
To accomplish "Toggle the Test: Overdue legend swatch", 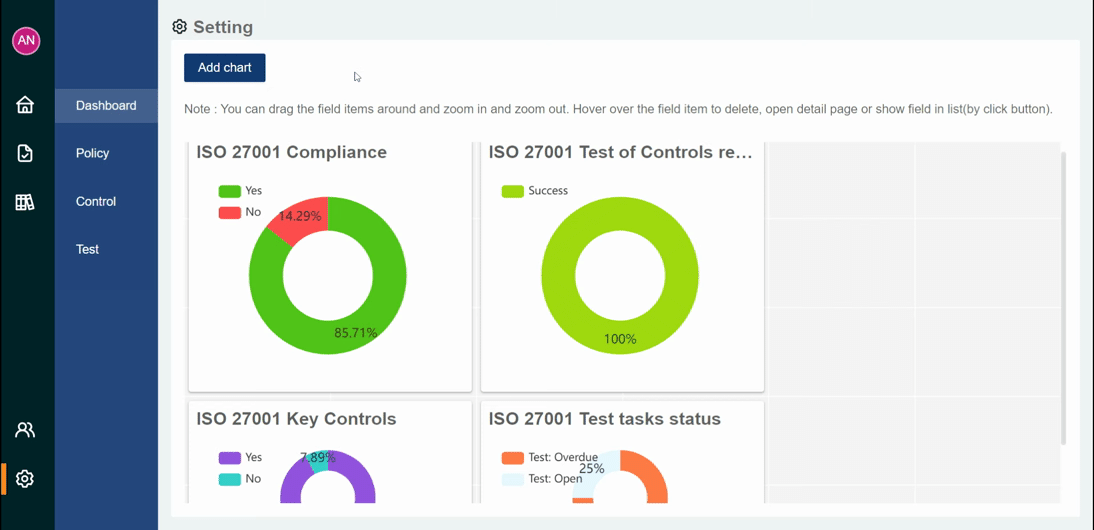I will [x=513, y=458].
